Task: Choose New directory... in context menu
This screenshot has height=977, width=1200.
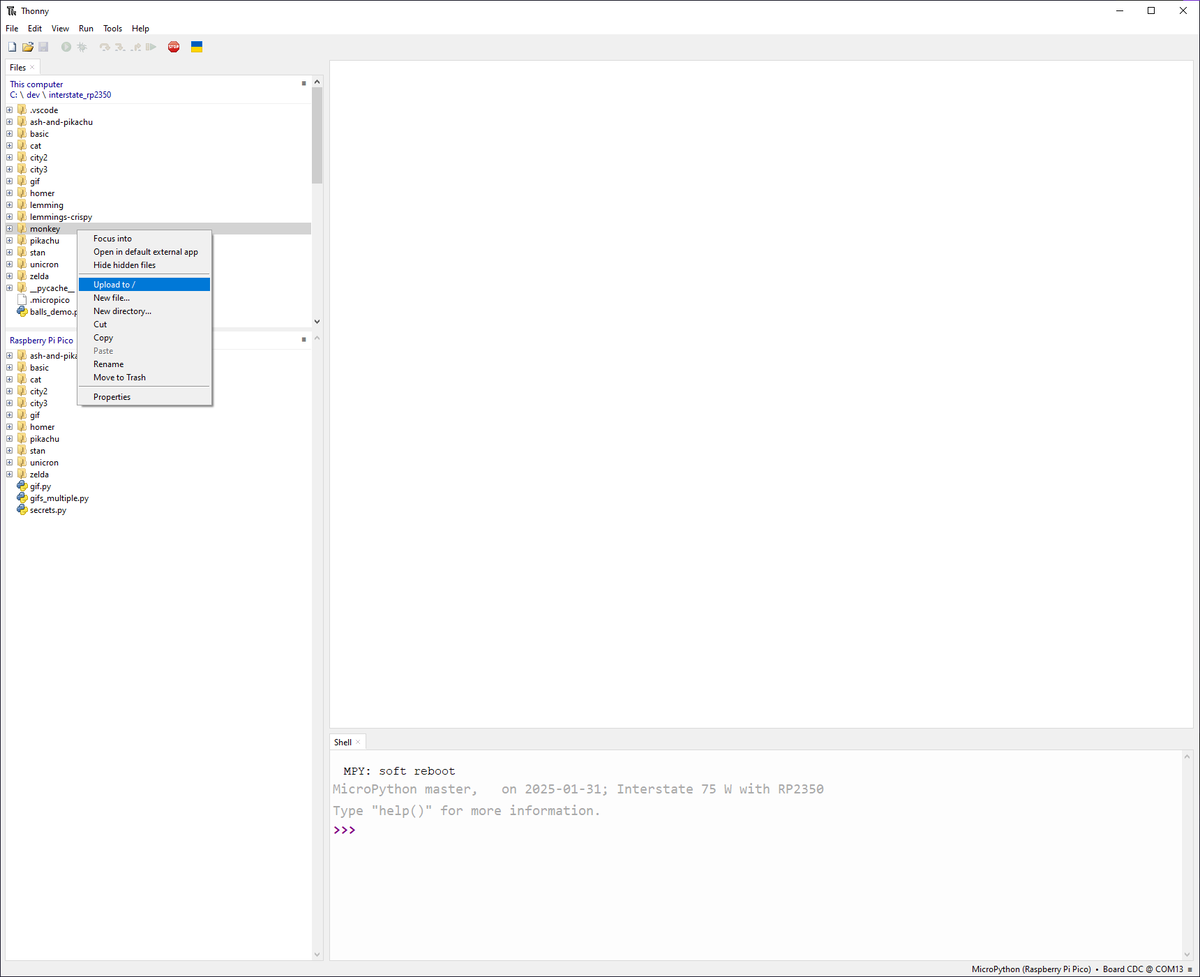Action: pos(144,311)
